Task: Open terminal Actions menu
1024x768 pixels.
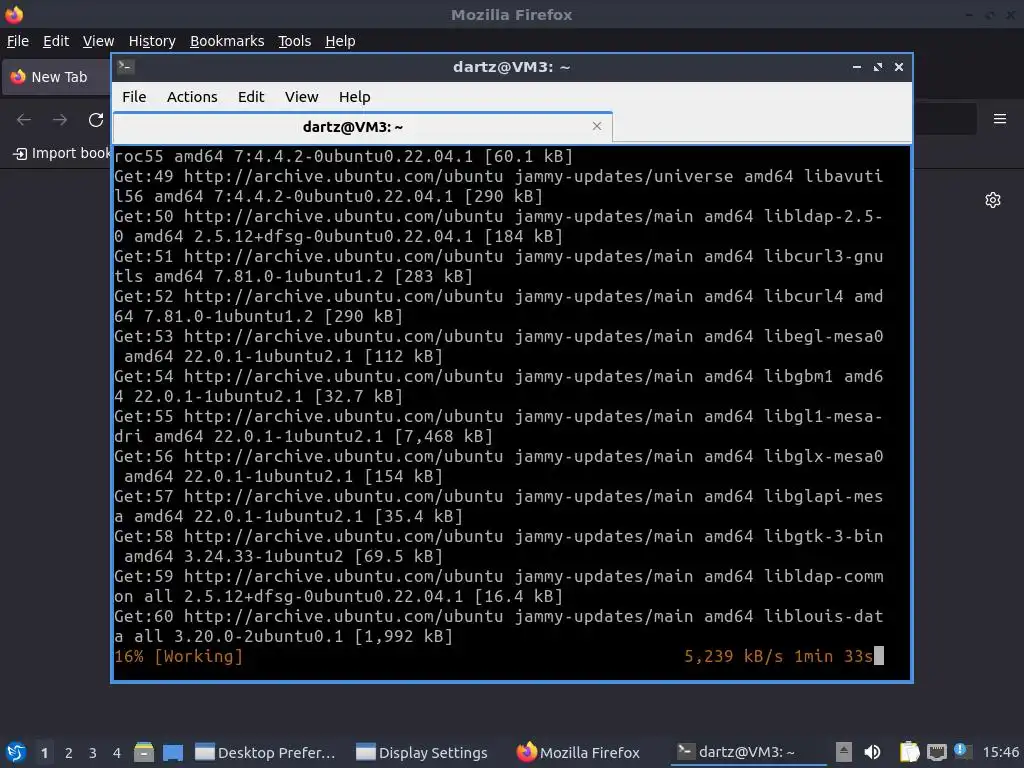Action: click(192, 97)
